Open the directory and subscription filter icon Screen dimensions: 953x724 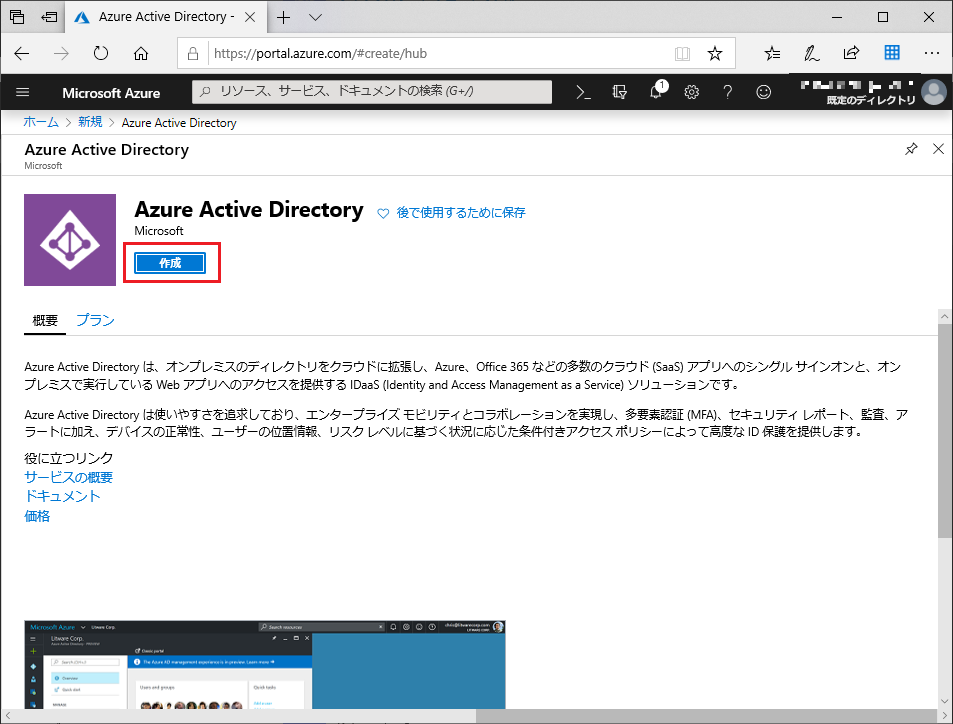pyautogui.click(x=619, y=92)
